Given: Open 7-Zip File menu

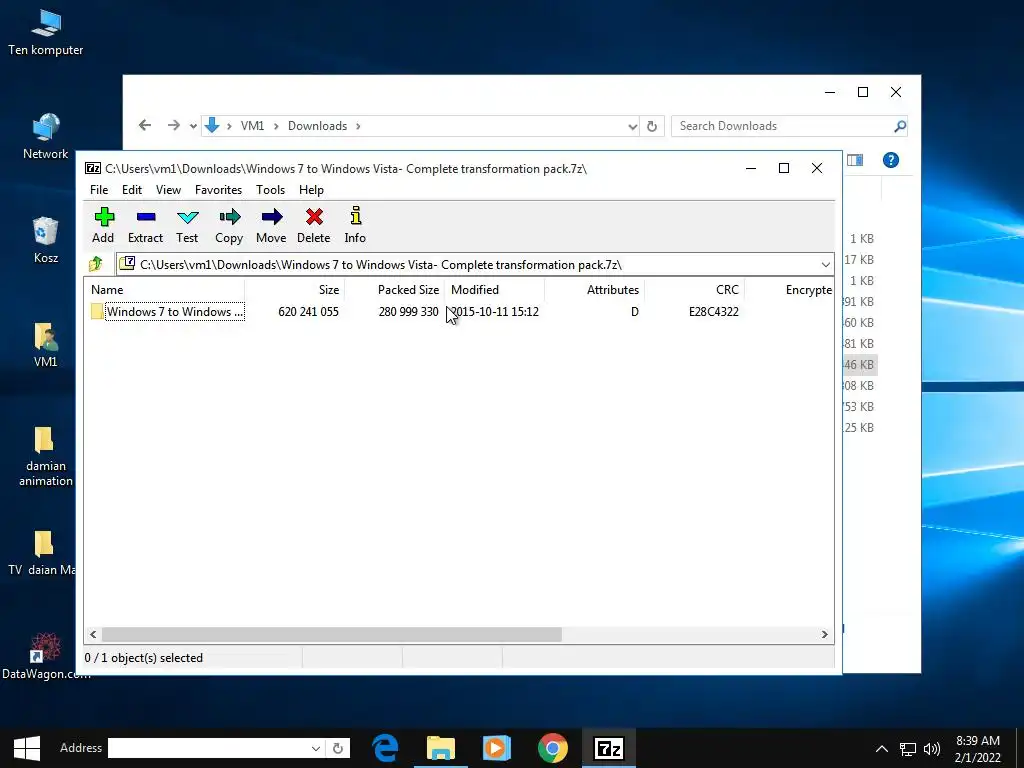Looking at the screenshot, I should (99, 190).
